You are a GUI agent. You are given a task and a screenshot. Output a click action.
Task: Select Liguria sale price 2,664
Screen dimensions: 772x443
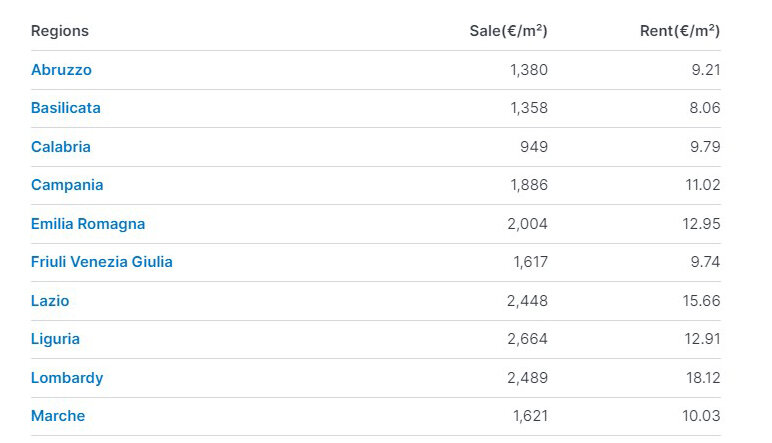tap(527, 339)
